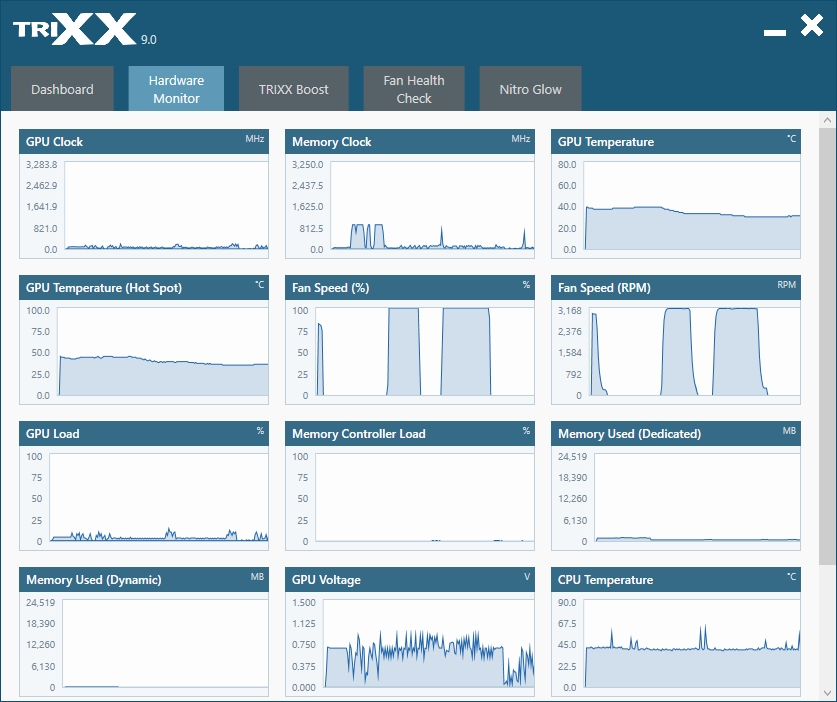The height and width of the screenshot is (702, 837).
Task: Go to the Nitro Glow tab
Action: click(x=530, y=89)
